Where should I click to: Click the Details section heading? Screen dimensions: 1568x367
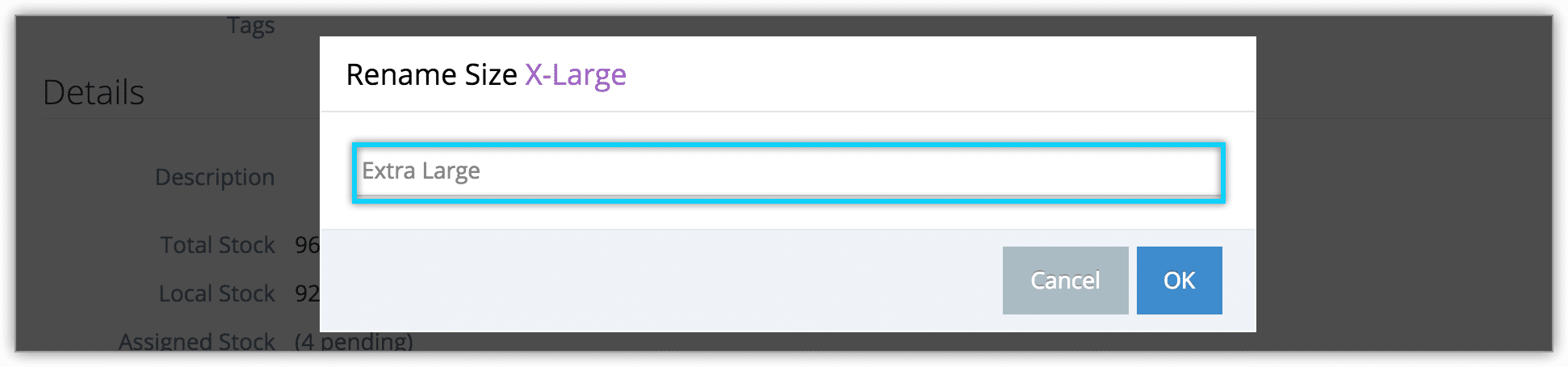point(94,92)
